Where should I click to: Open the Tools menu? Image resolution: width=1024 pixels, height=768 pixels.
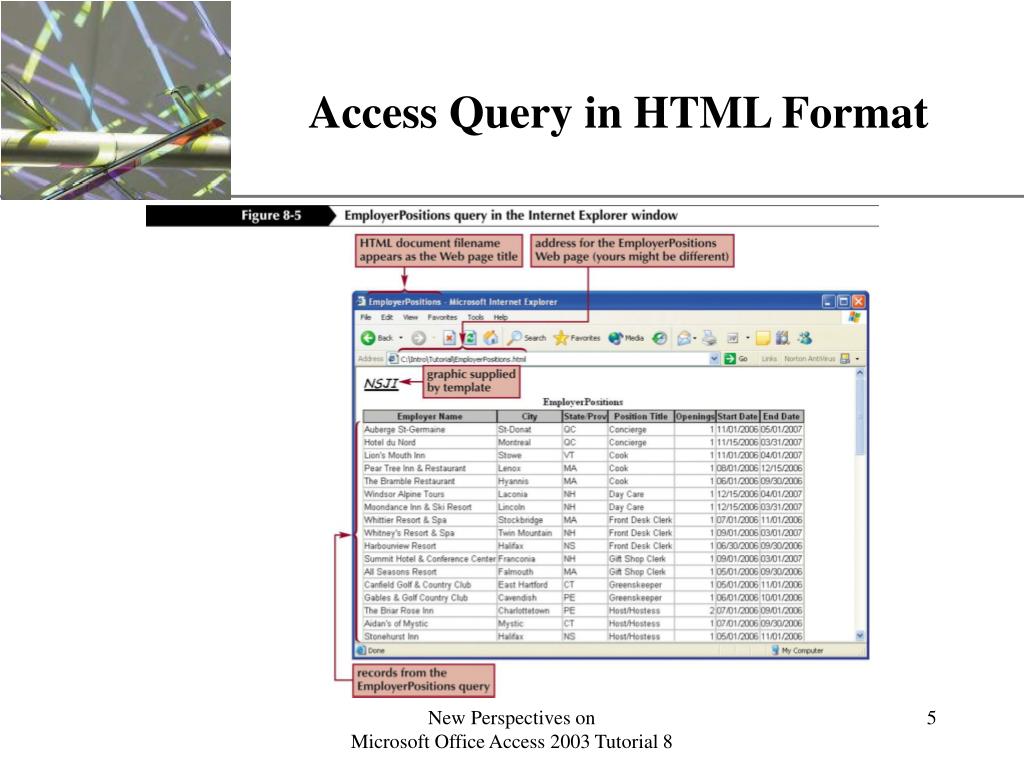pyautogui.click(x=475, y=317)
